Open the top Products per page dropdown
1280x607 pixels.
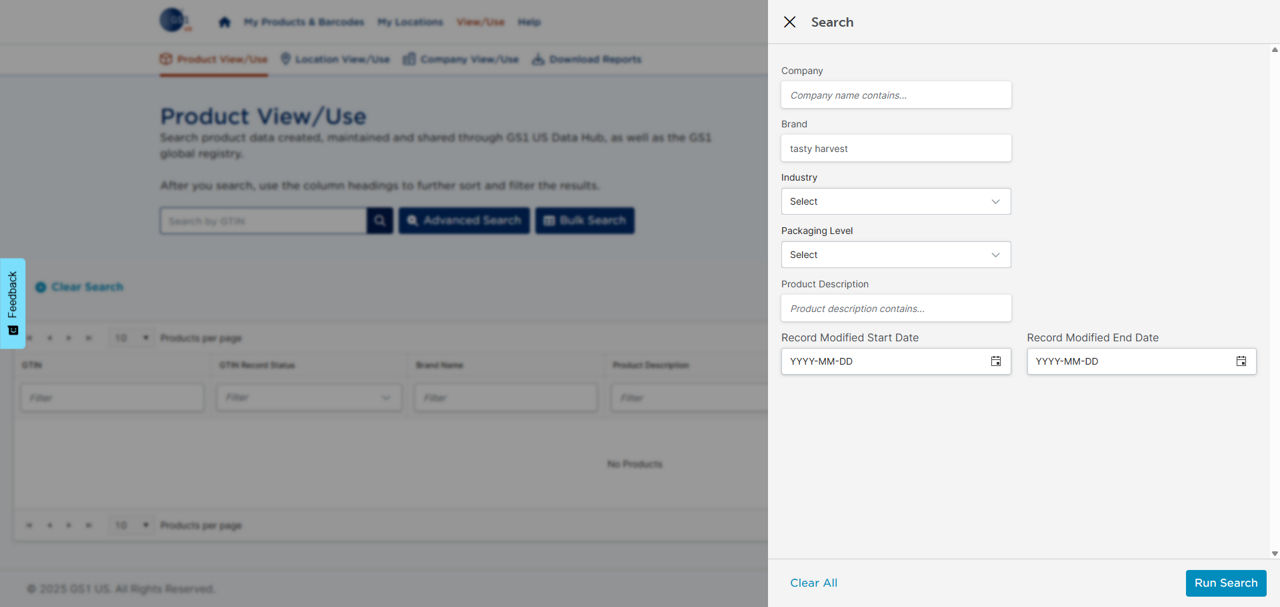[132, 338]
